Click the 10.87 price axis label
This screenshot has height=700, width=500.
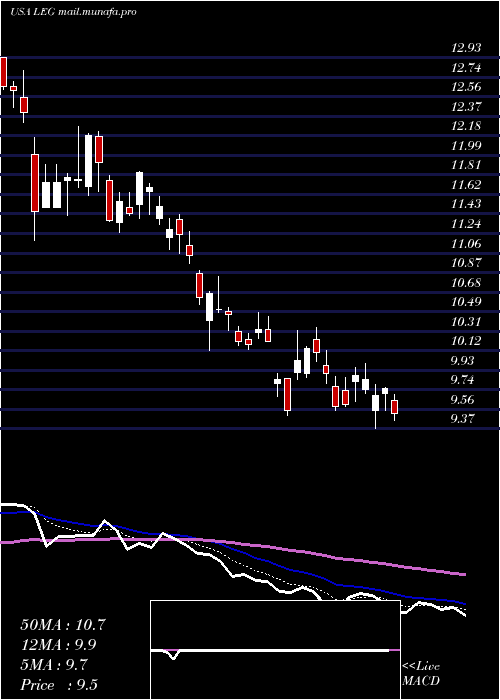point(466,262)
